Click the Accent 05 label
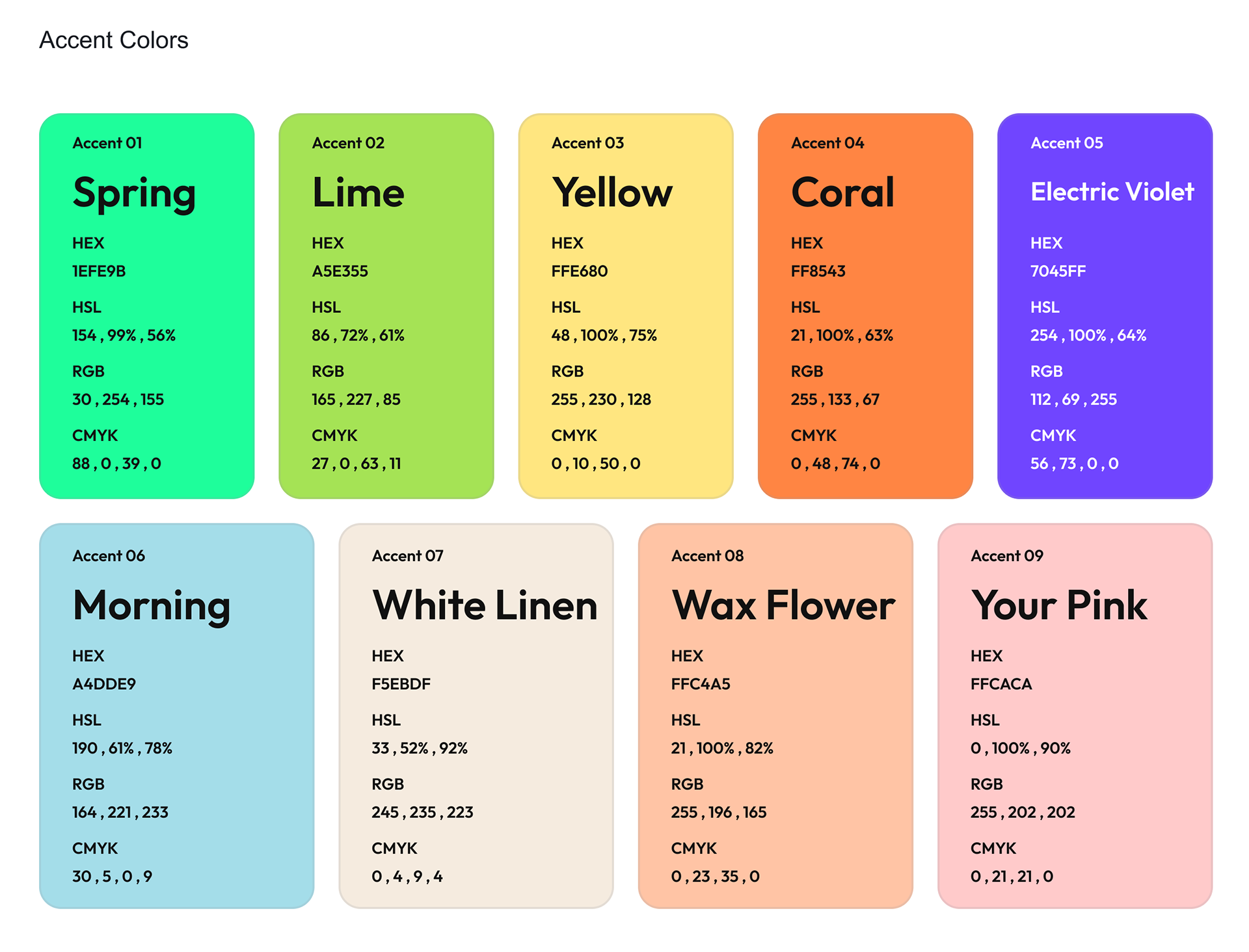The height and width of the screenshot is (952, 1249). coord(1066,143)
